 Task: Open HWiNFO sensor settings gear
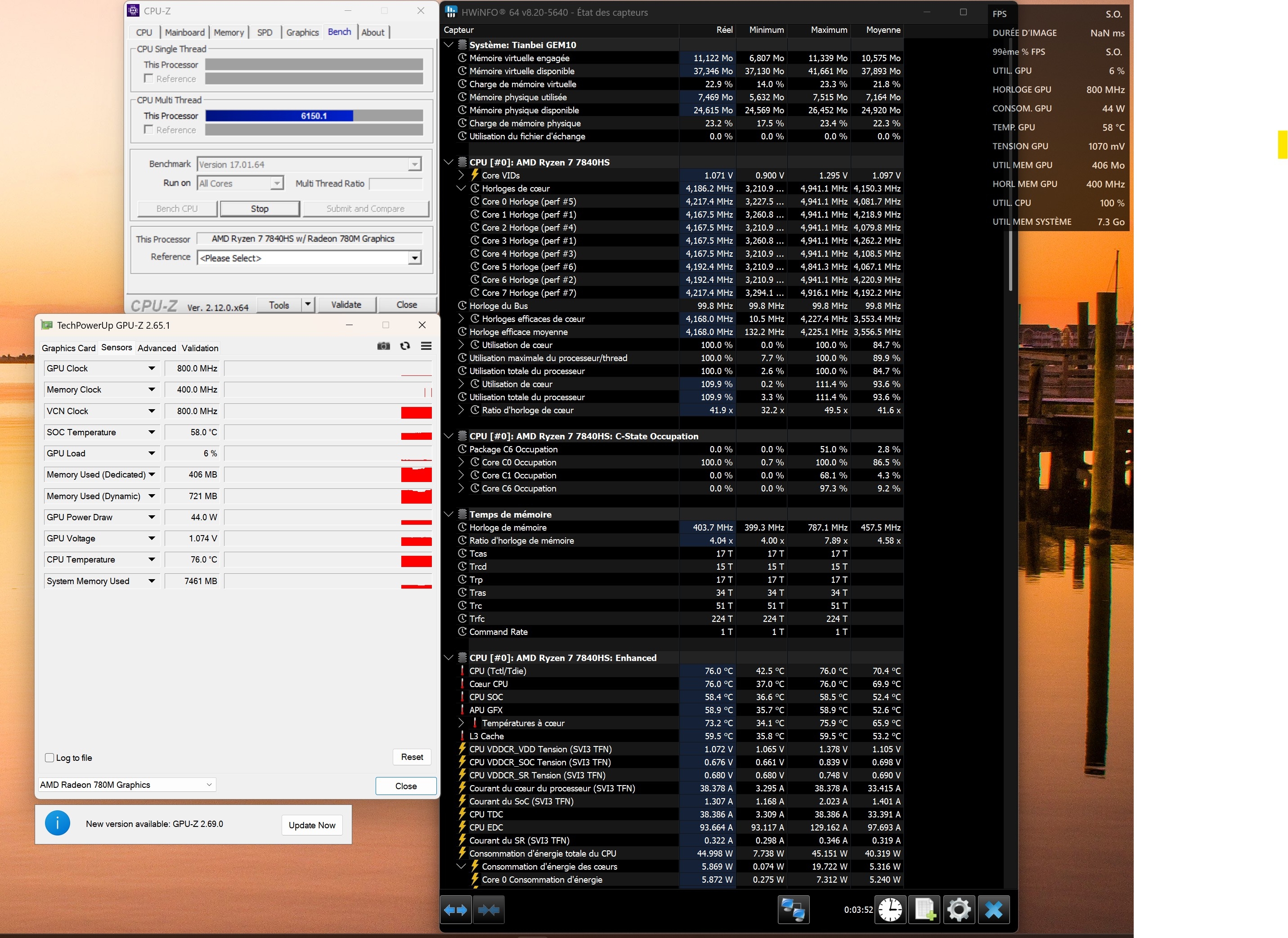click(959, 910)
